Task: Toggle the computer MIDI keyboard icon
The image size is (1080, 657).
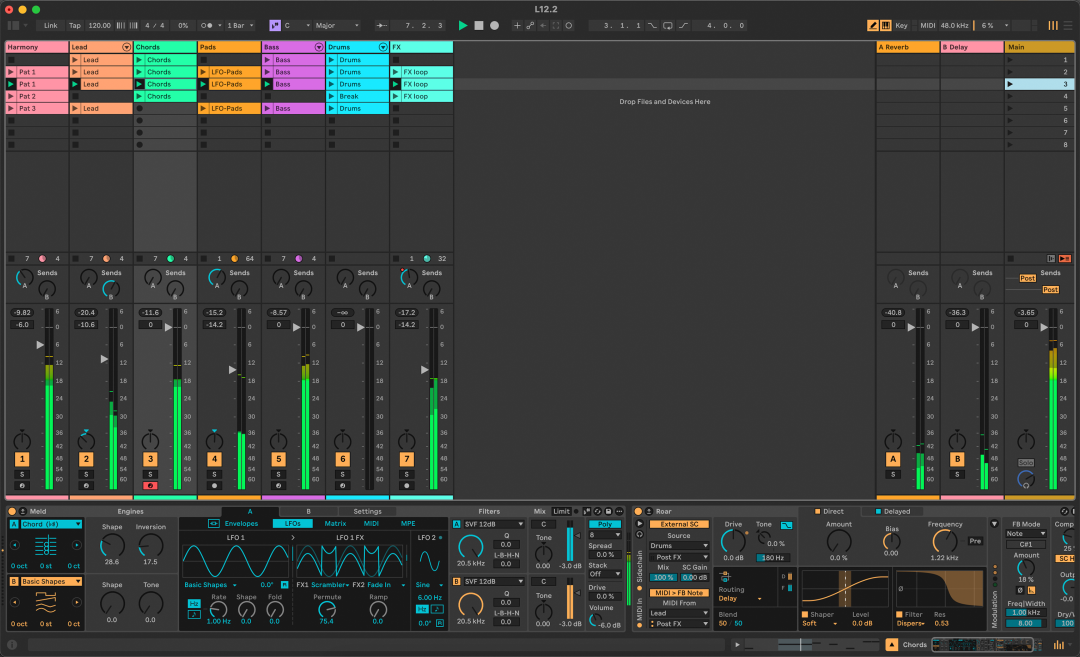Action: [x=886, y=25]
